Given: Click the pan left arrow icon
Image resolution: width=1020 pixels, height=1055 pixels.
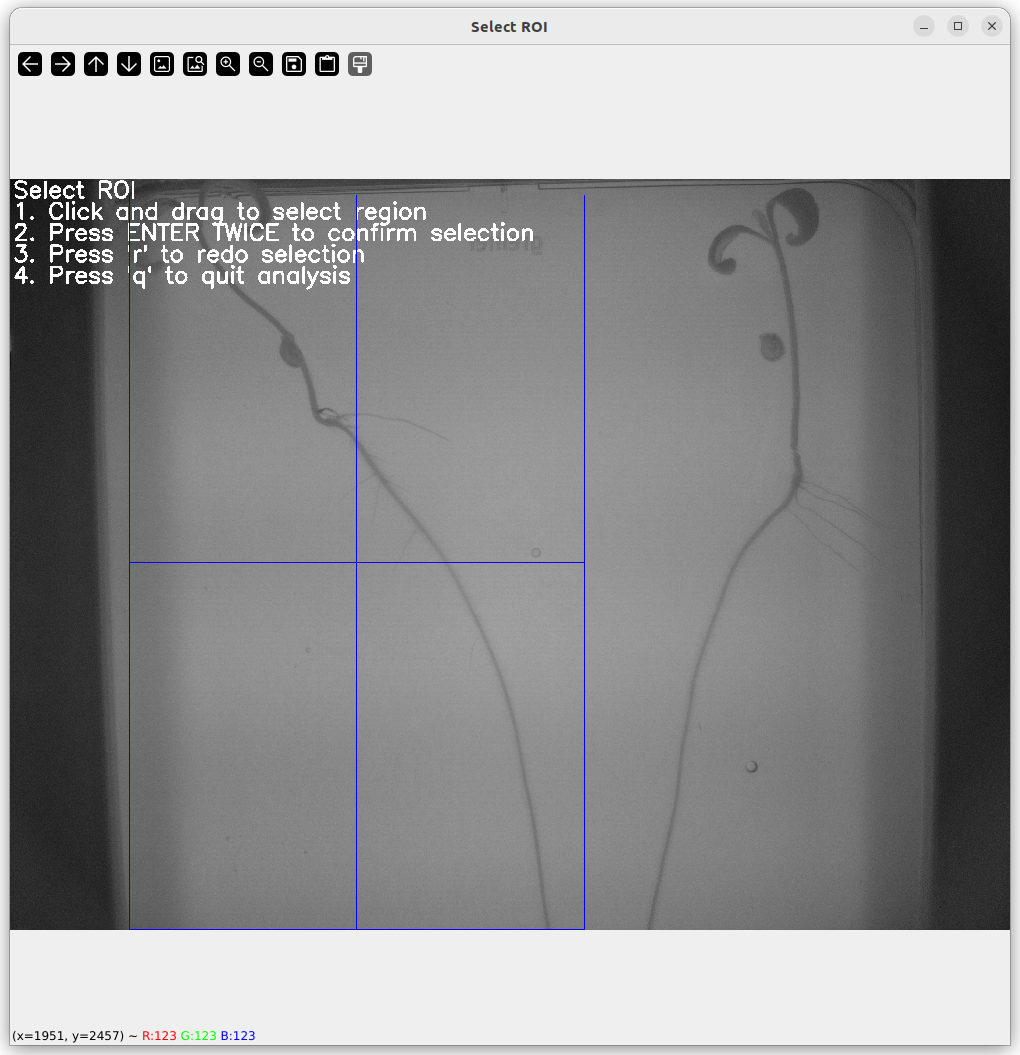Looking at the screenshot, I should (30, 64).
